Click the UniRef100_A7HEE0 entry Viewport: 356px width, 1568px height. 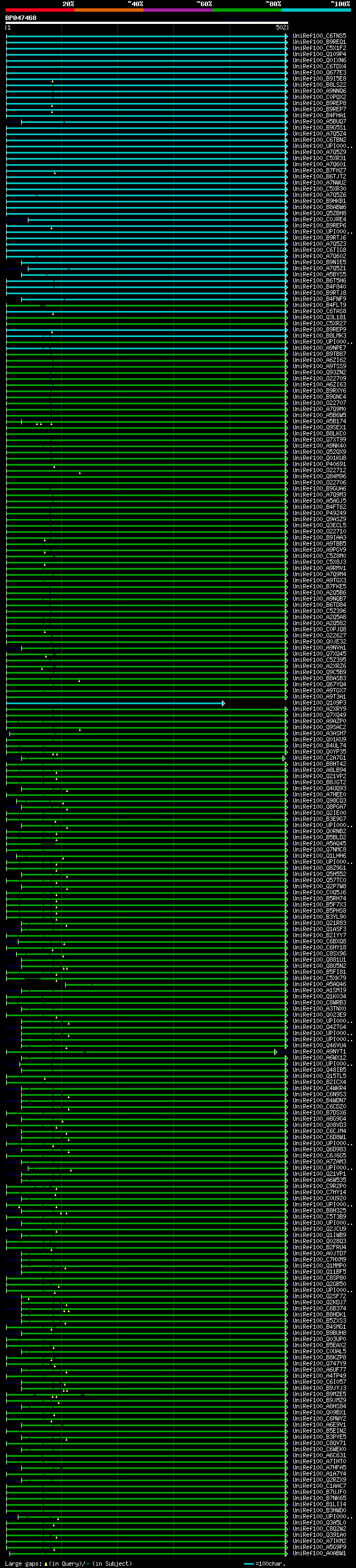coord(319,795)
